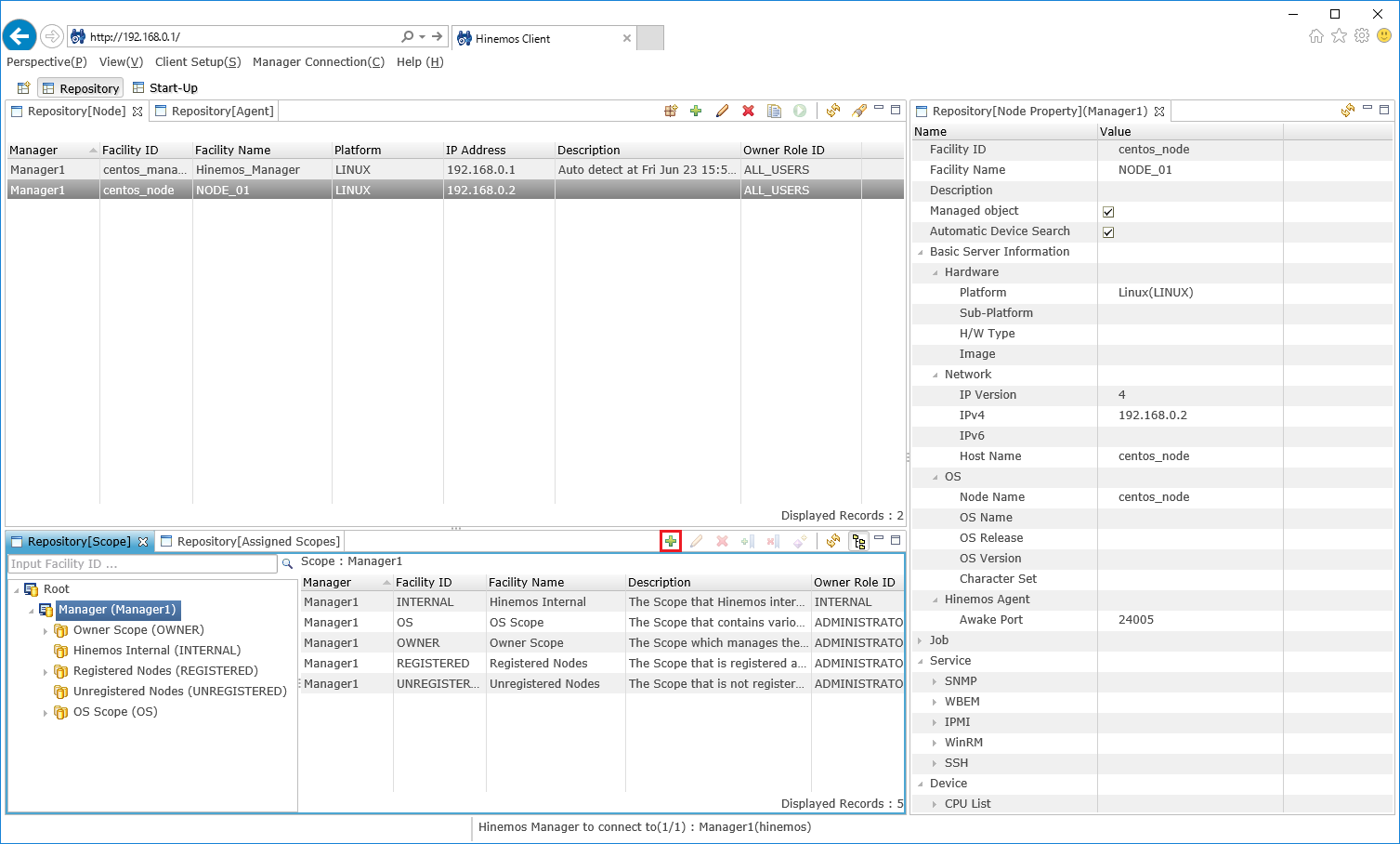Toggle the scope tree view button
1400x844 pixels.
click(x=859, y=541)
